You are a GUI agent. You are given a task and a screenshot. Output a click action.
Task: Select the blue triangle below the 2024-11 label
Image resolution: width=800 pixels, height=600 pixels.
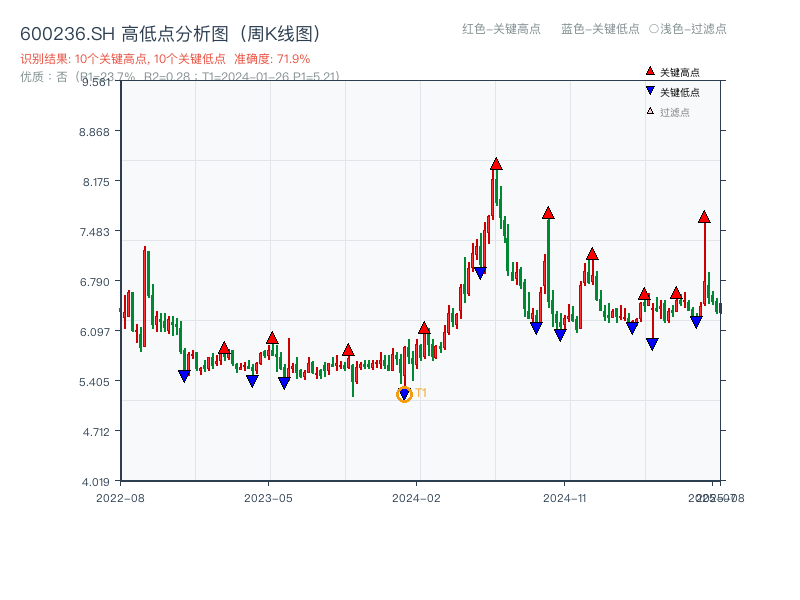tap(560, 334)
